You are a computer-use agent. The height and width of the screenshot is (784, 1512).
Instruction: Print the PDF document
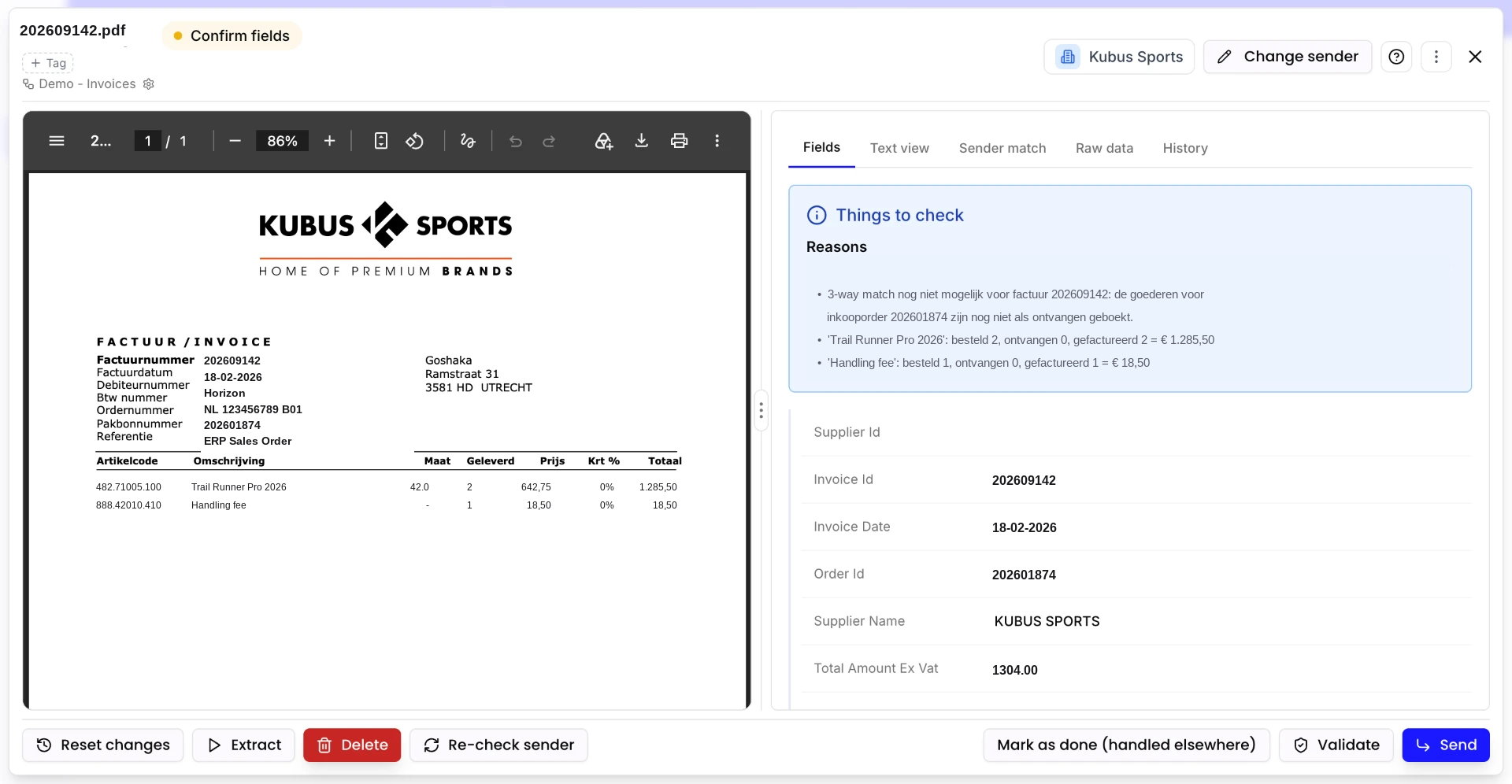pyautogui.click(x=679, y=141)
